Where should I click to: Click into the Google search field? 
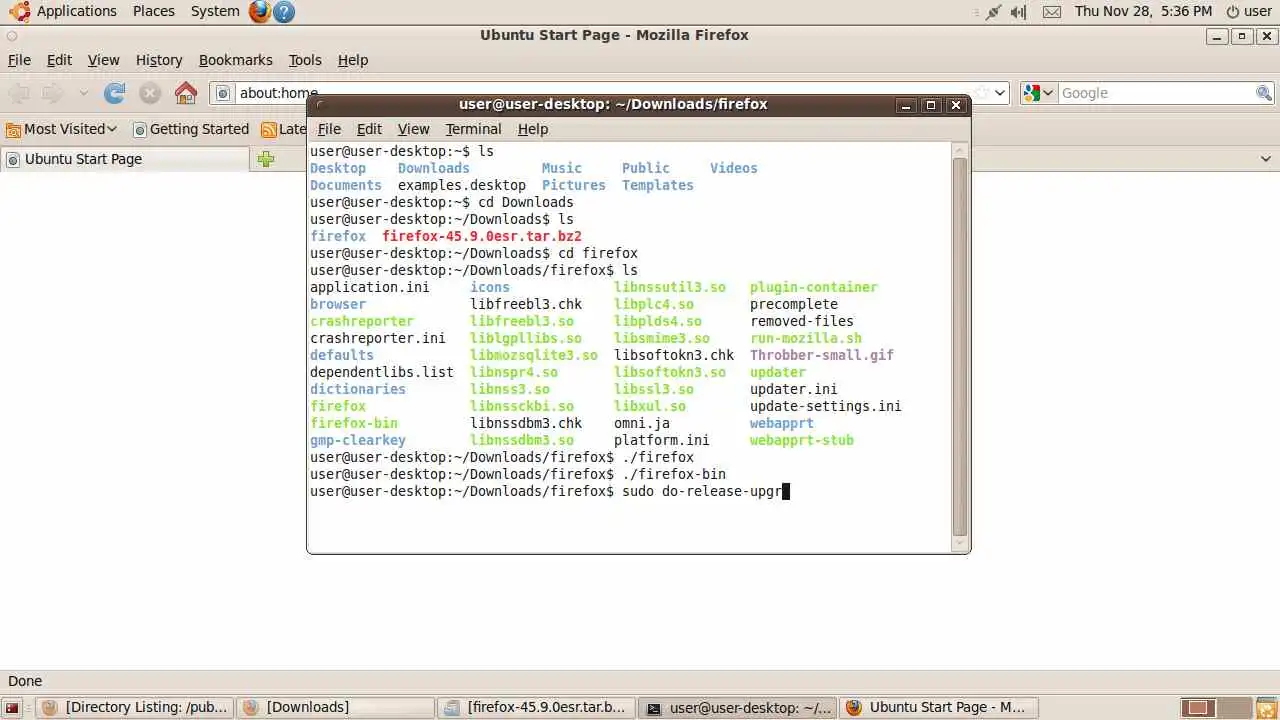coord(1156,93)
